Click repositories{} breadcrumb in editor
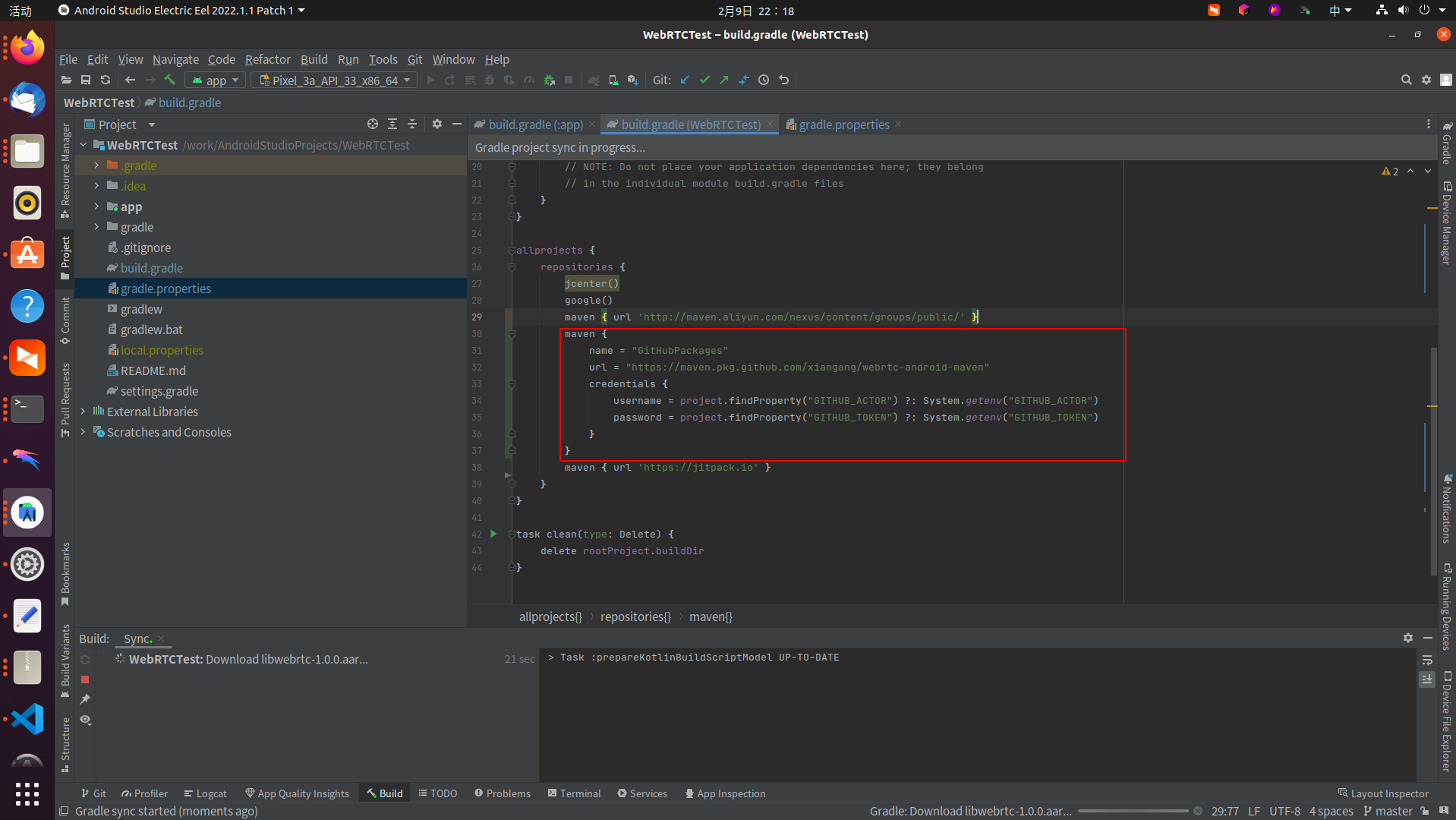Image resolution: width=1456 pixels, height=820 pixels. click(635, 617)
